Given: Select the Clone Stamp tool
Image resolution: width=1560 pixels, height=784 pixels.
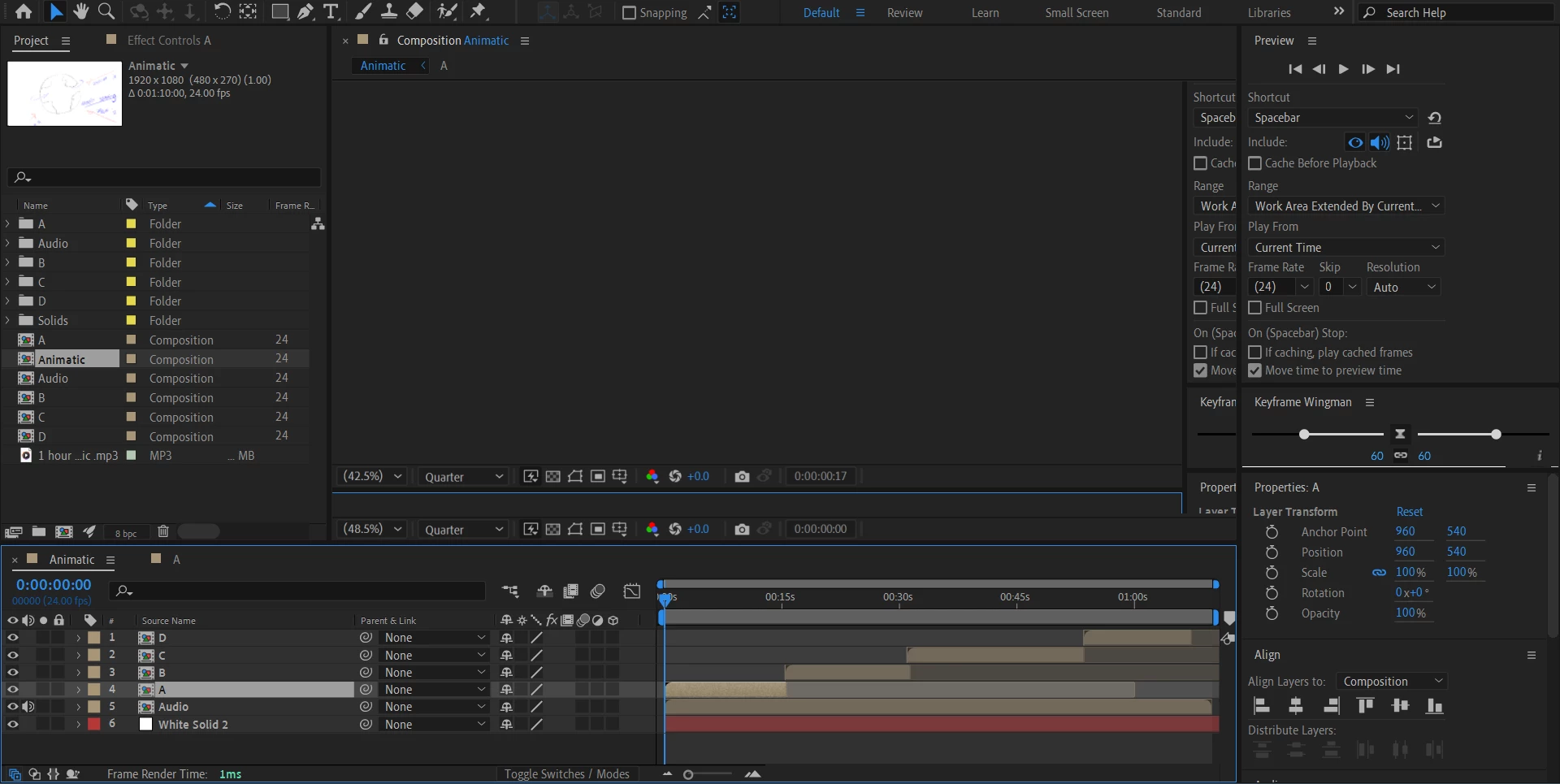Looking at the screenshot, I should [x=389, y=11].
